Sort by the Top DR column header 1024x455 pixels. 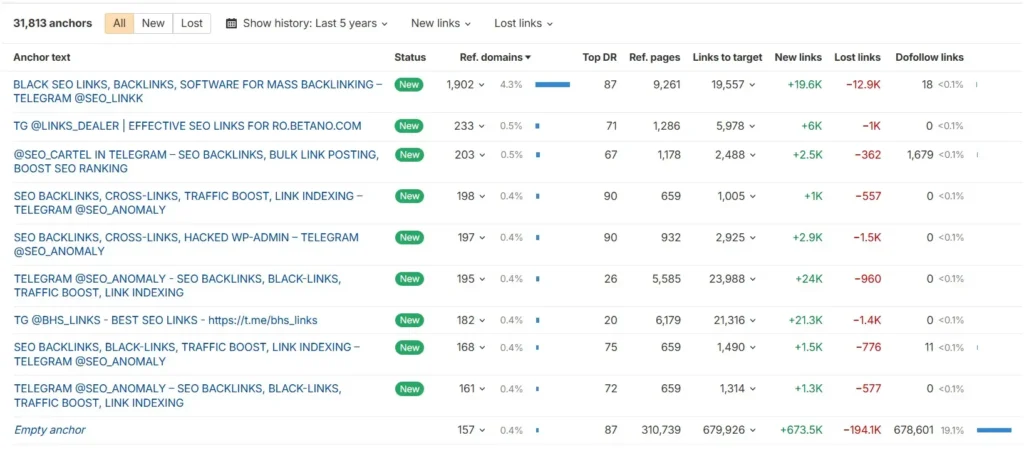[x=599, y=58]
